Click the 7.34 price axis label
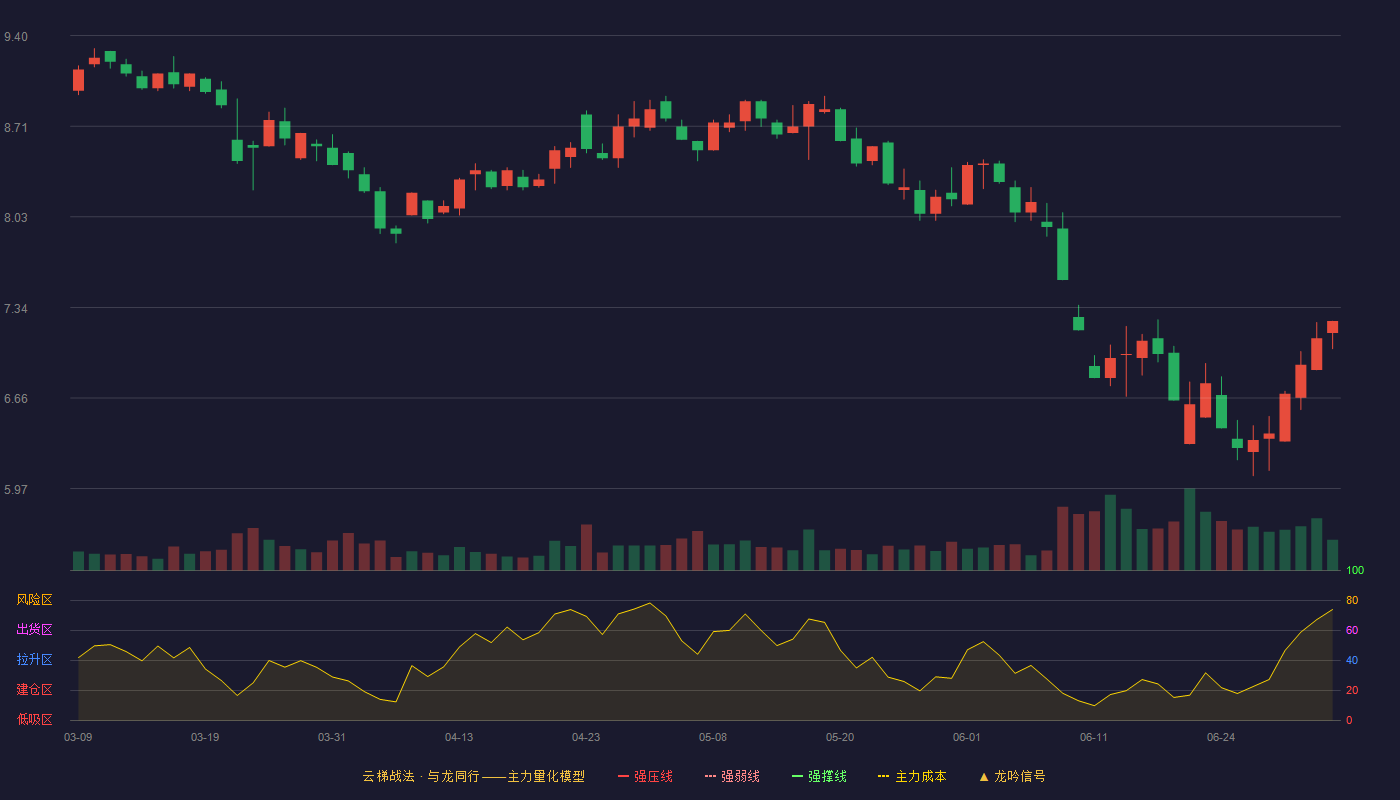This screenshot has height=800, width=1400. click(16, 309)
